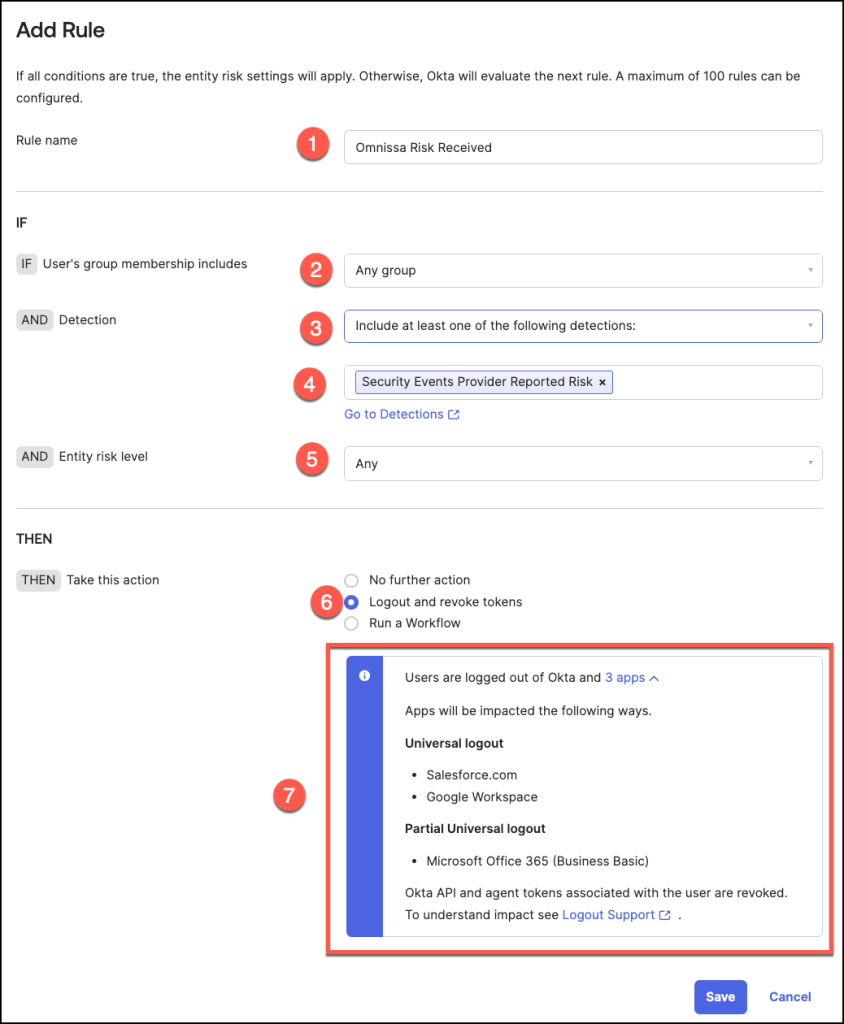Click external link icon beside Logout Support
Image resolution: width=844 pixels, height=1024 pixels.
tap(665, 915)
